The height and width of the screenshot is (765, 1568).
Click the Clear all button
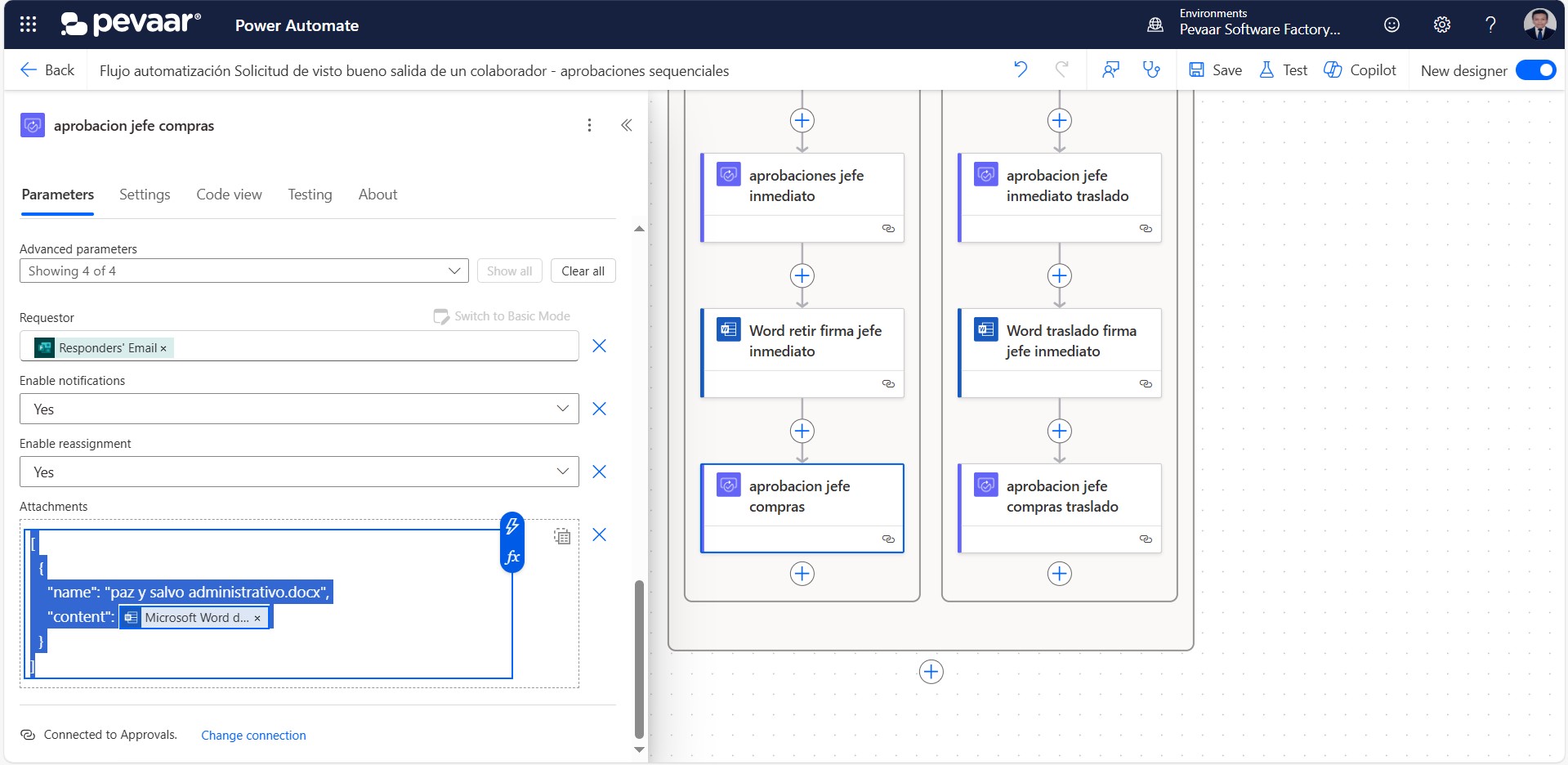click(583, 271)
